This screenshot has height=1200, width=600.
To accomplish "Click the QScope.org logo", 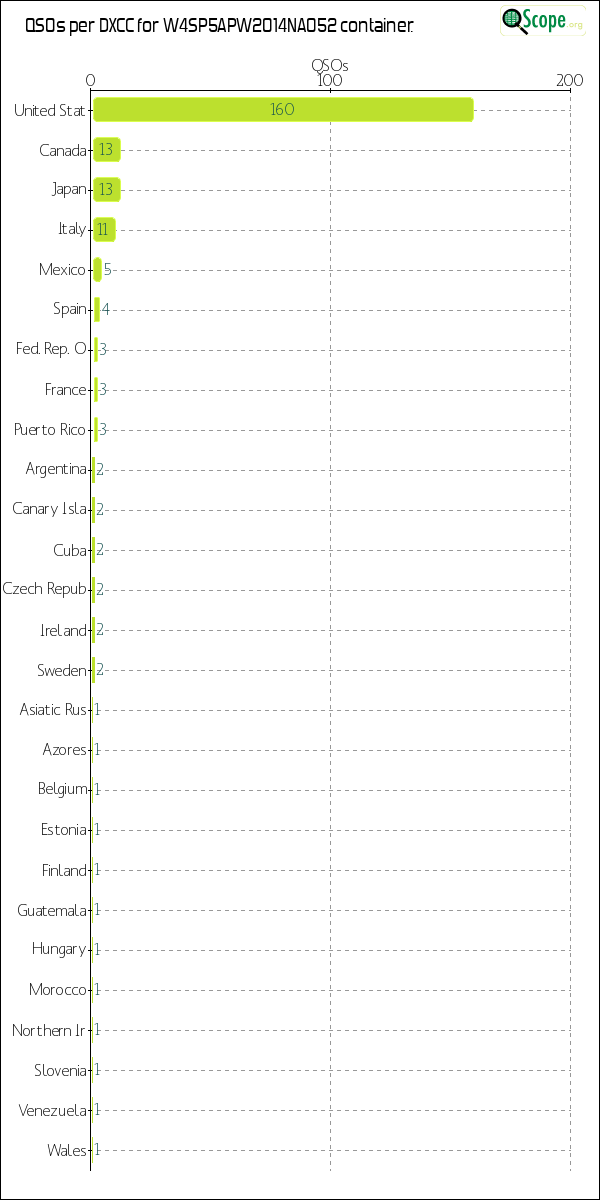I will [544, 19].
